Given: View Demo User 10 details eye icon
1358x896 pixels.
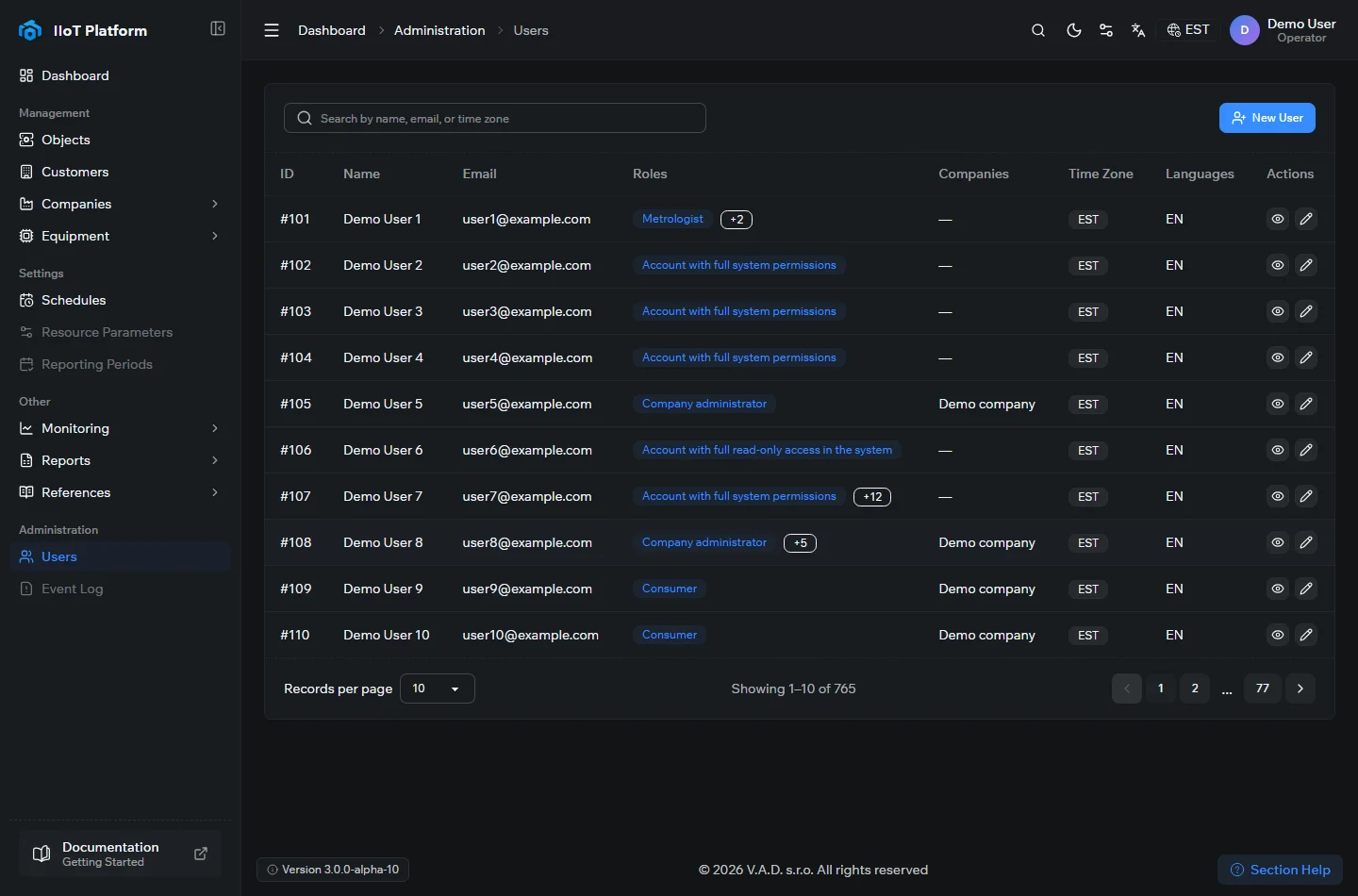Looking at the screenshot, I should (1278, 635).
